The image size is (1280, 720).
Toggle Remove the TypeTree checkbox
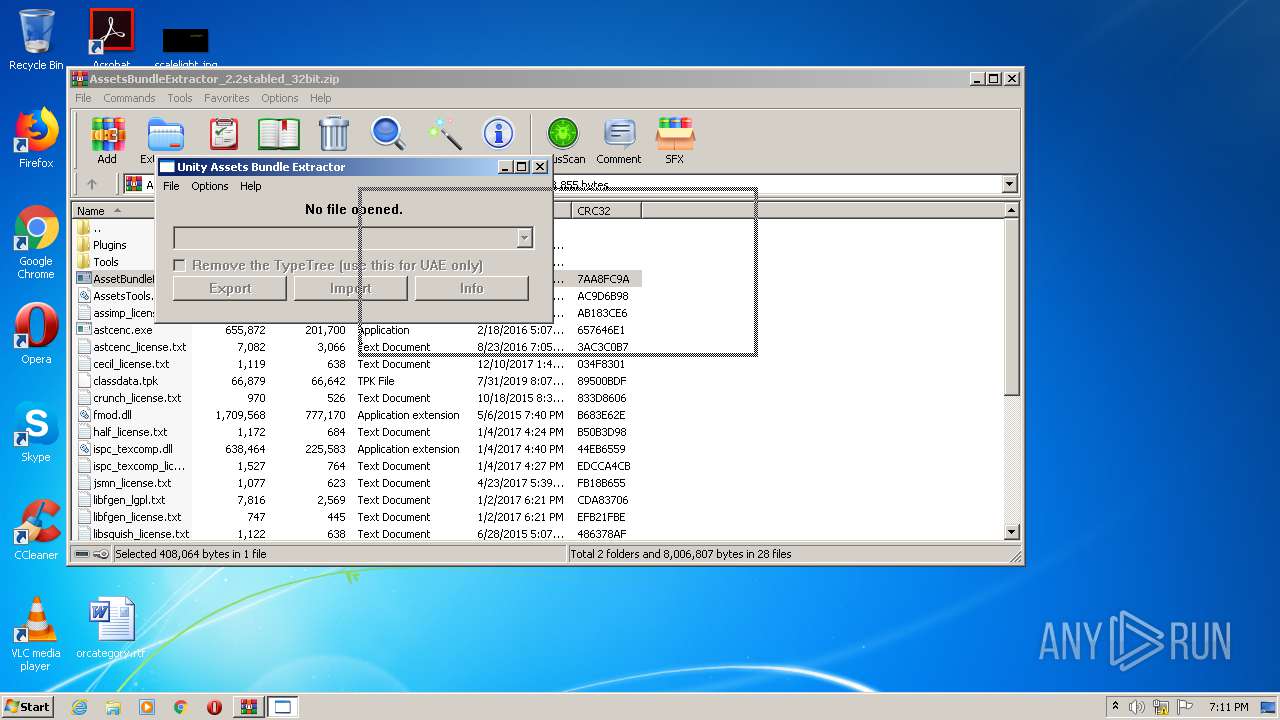coord(180,265)
